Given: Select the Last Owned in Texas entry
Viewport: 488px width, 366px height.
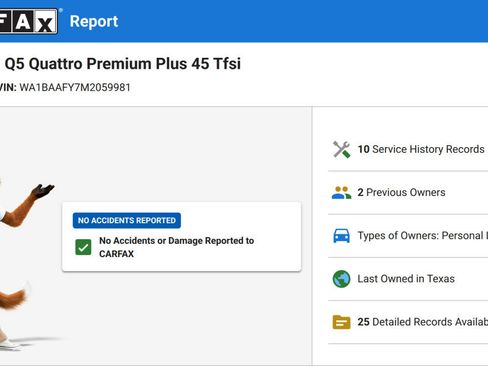Looking at the screenshot, I should pos(408,279).
